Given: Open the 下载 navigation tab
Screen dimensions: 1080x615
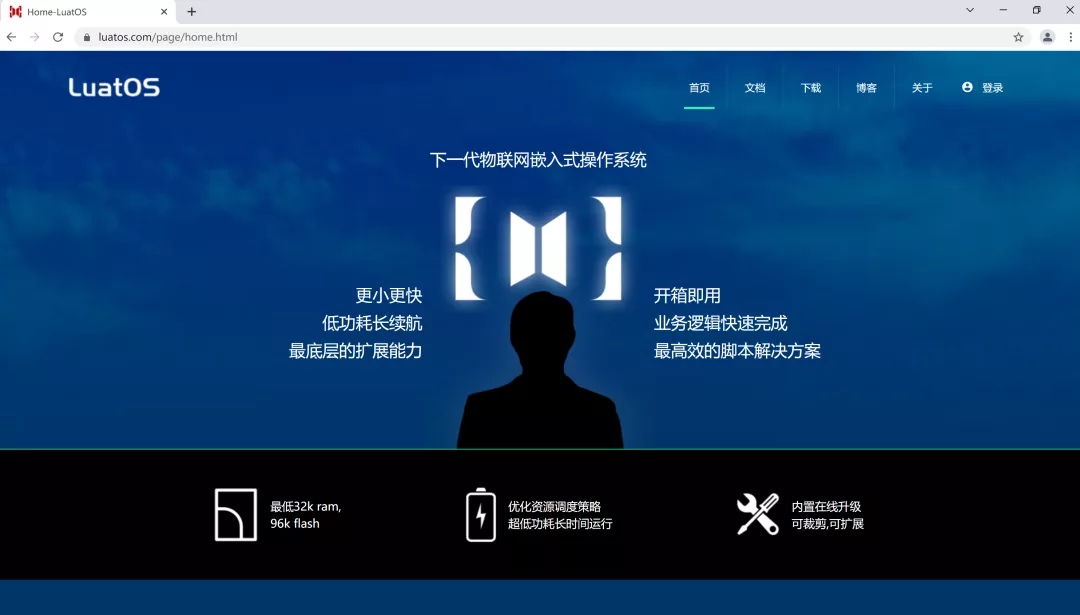Looking at the screenshot, I should click(x=811, y=87).
